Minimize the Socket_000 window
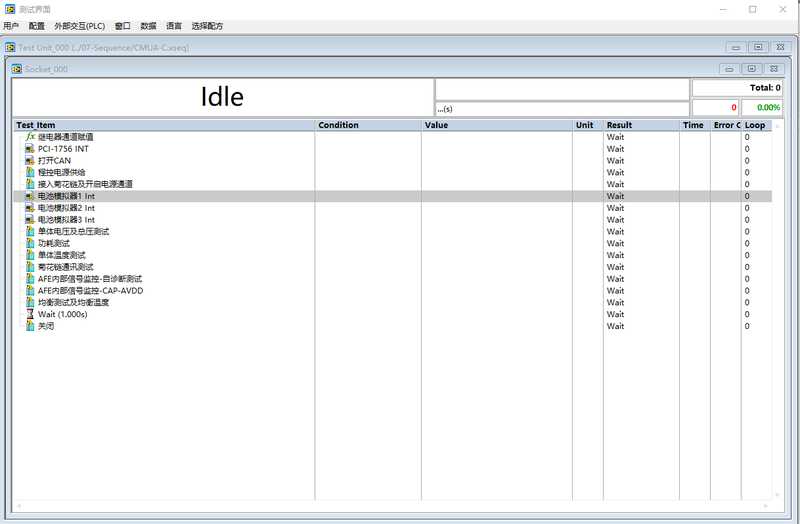The width and height of the screenshot is (800, 524). 730,69
